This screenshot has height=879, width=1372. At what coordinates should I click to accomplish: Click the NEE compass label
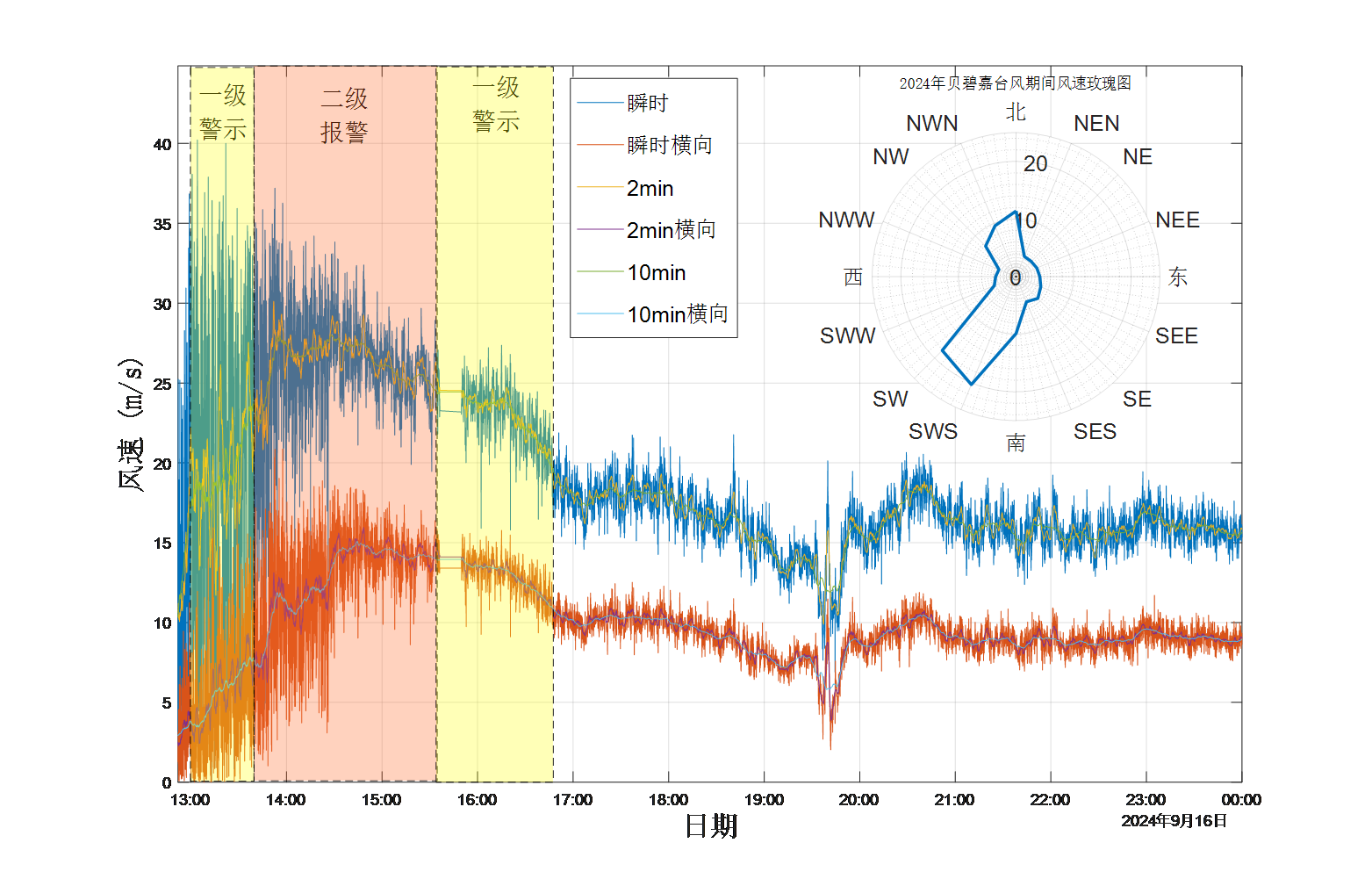pyautogui.click(x=1177, y=220)
